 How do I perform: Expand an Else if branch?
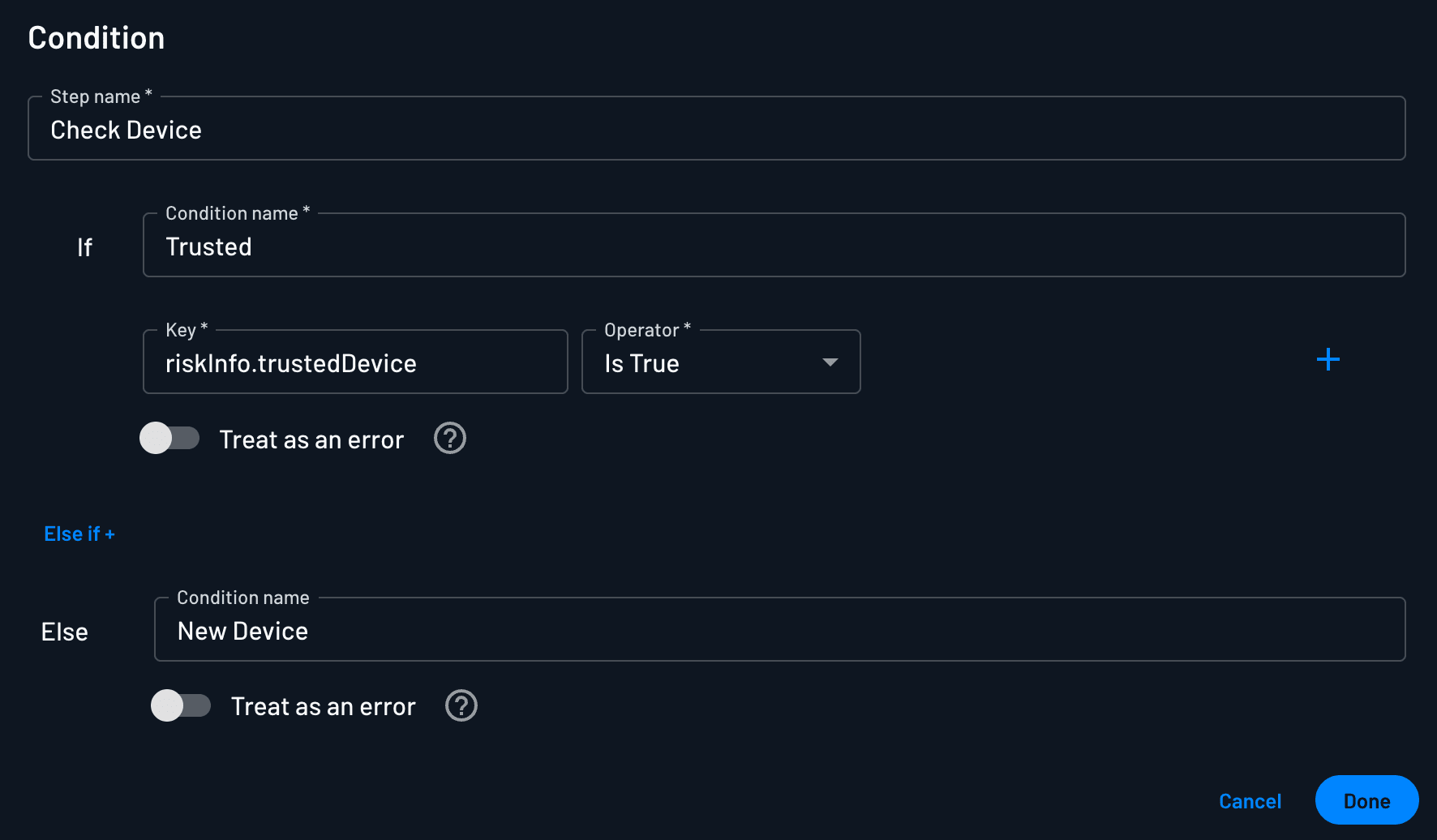point(79,534)
